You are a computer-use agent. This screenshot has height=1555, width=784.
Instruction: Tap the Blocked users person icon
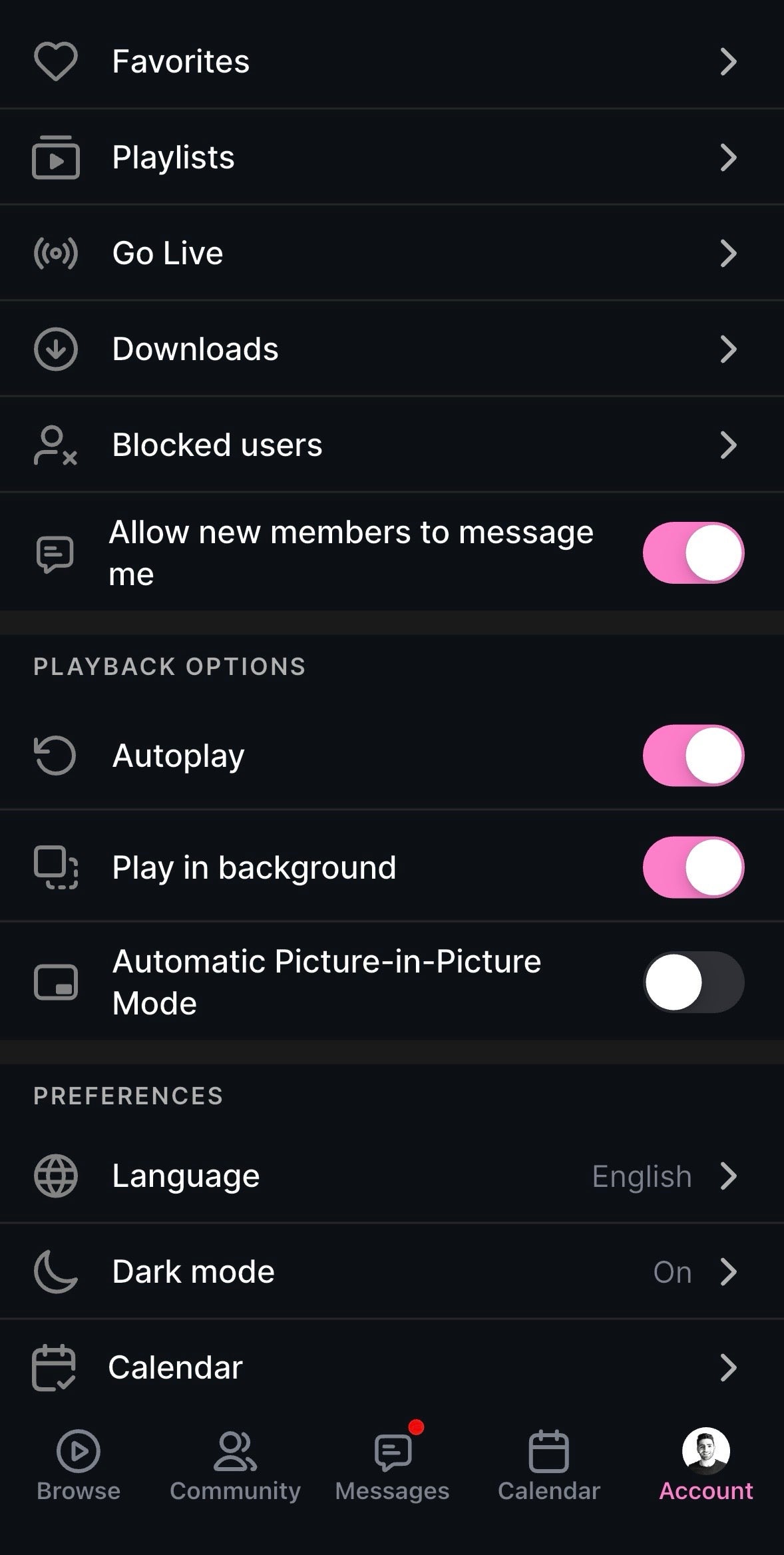[56, 445]
